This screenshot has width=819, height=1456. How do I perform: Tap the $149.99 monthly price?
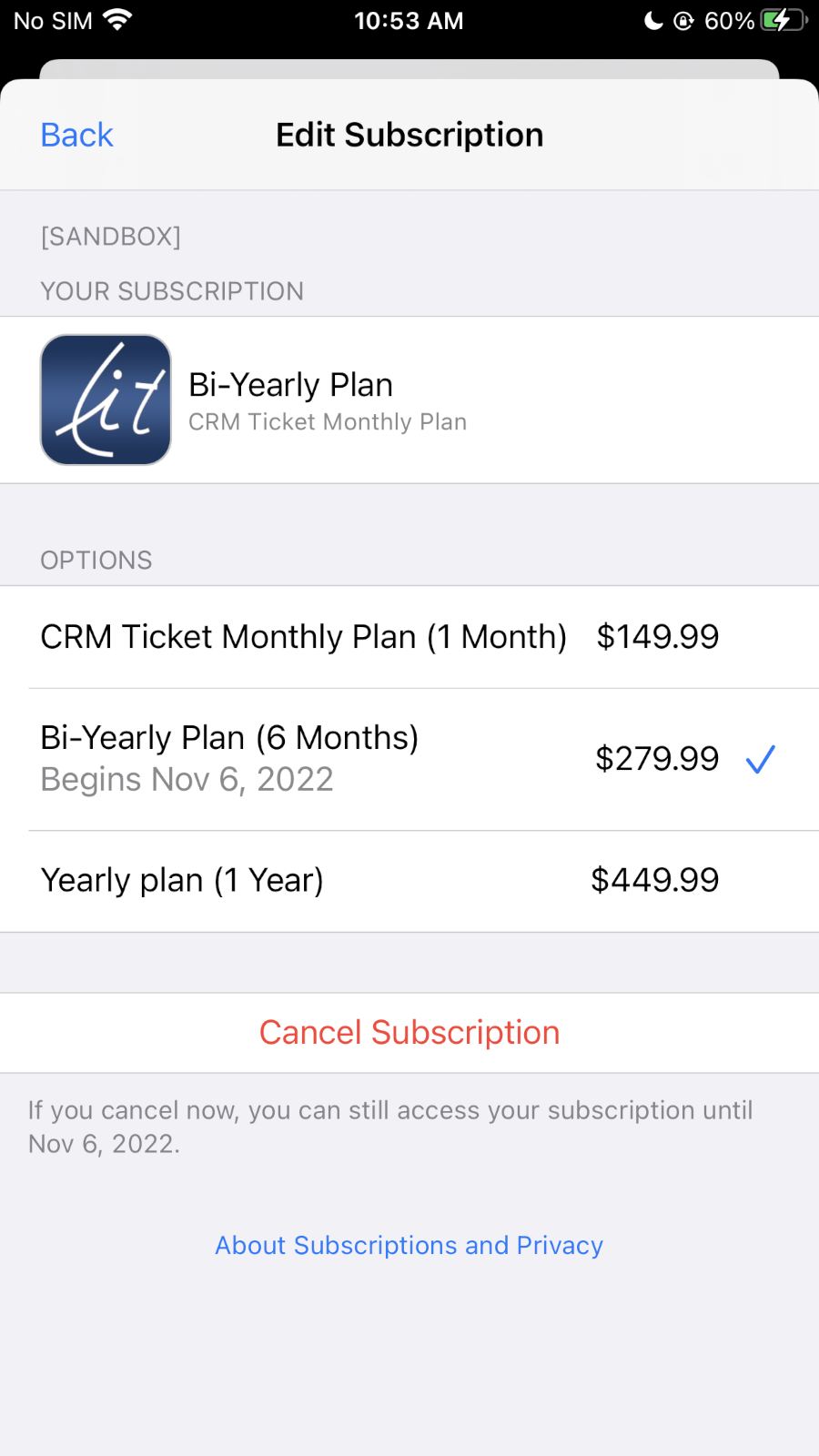point(657,637)
